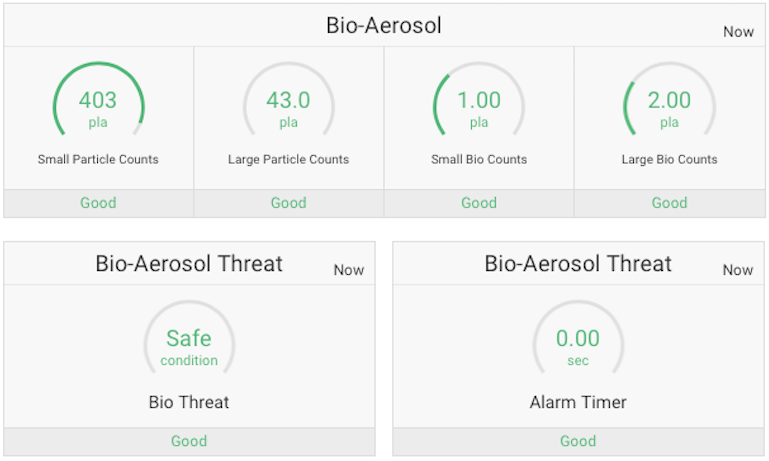Image resolution: width=769 pixels, height=461 pixels.
Task: Select the Small Bio Counts gauge
Action: (479, 107)
